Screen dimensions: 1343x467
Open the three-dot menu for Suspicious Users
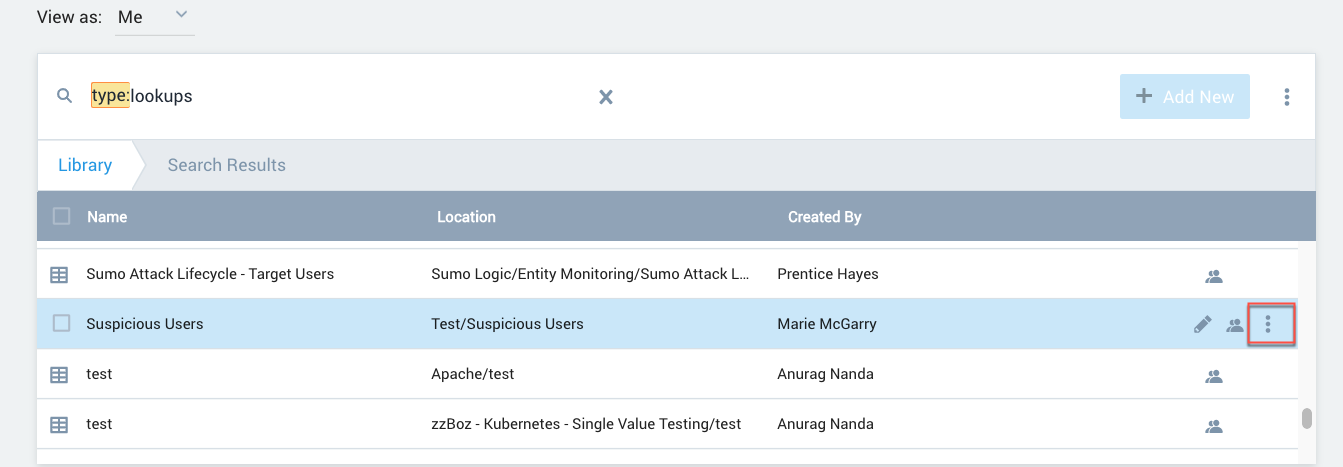click(x=1269, y=325)
